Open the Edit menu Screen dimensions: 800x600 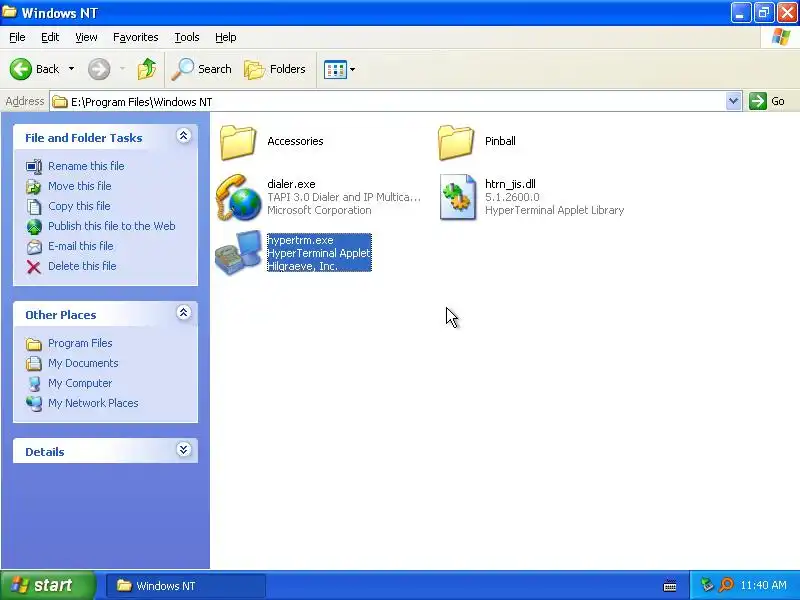click(x=50, y=37)
